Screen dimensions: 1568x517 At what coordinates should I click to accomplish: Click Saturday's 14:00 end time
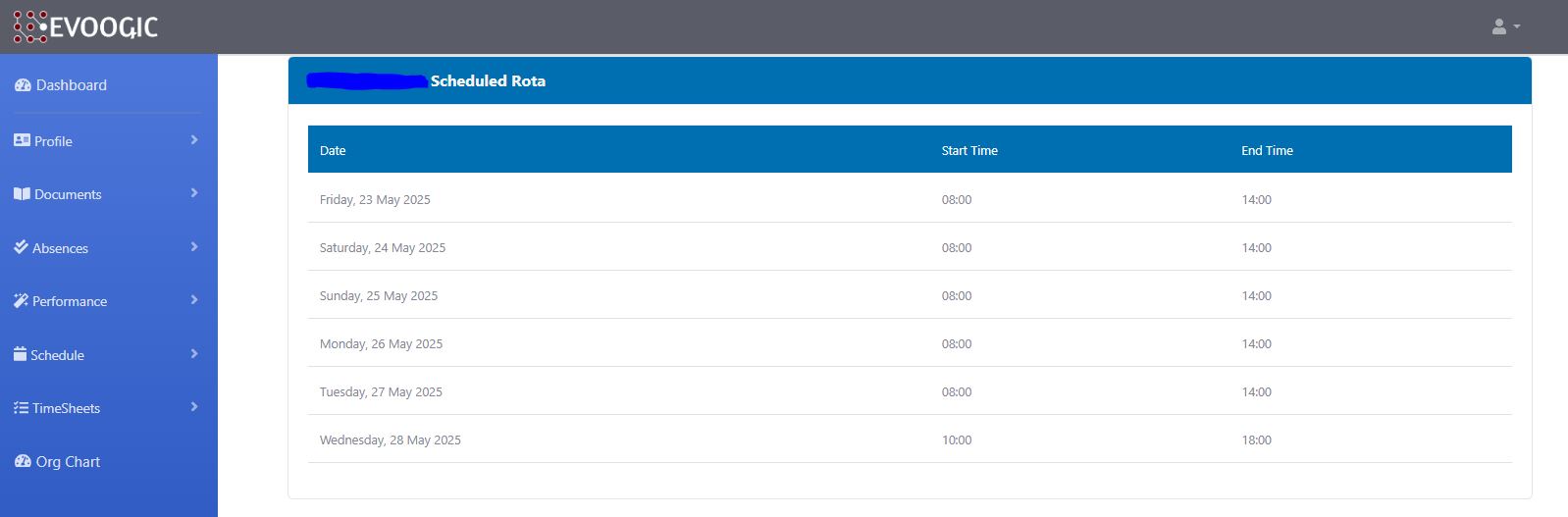point(1256,247)
